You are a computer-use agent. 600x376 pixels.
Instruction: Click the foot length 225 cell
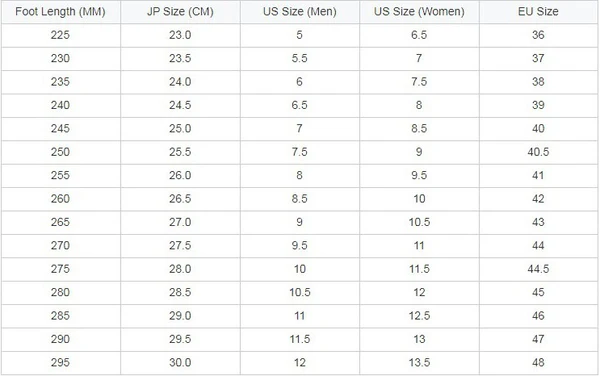coord(60,35)
